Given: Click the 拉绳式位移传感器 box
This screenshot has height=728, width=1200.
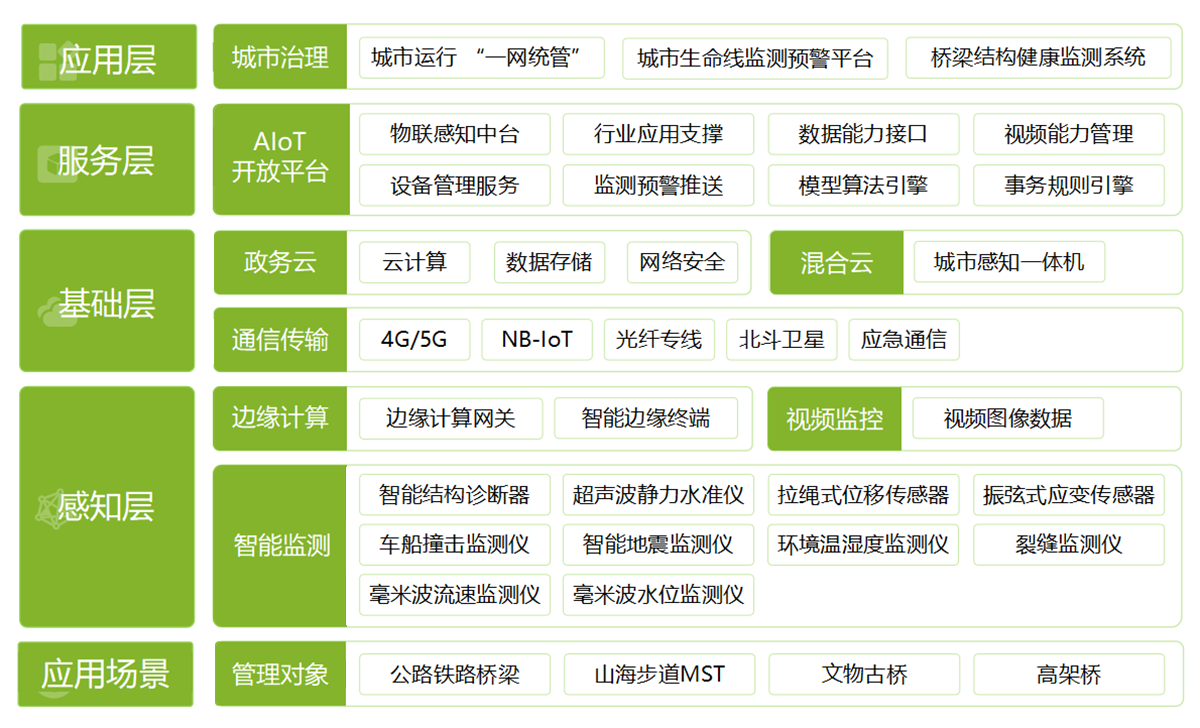Looking at the screenshot, I should click(864, 495).
